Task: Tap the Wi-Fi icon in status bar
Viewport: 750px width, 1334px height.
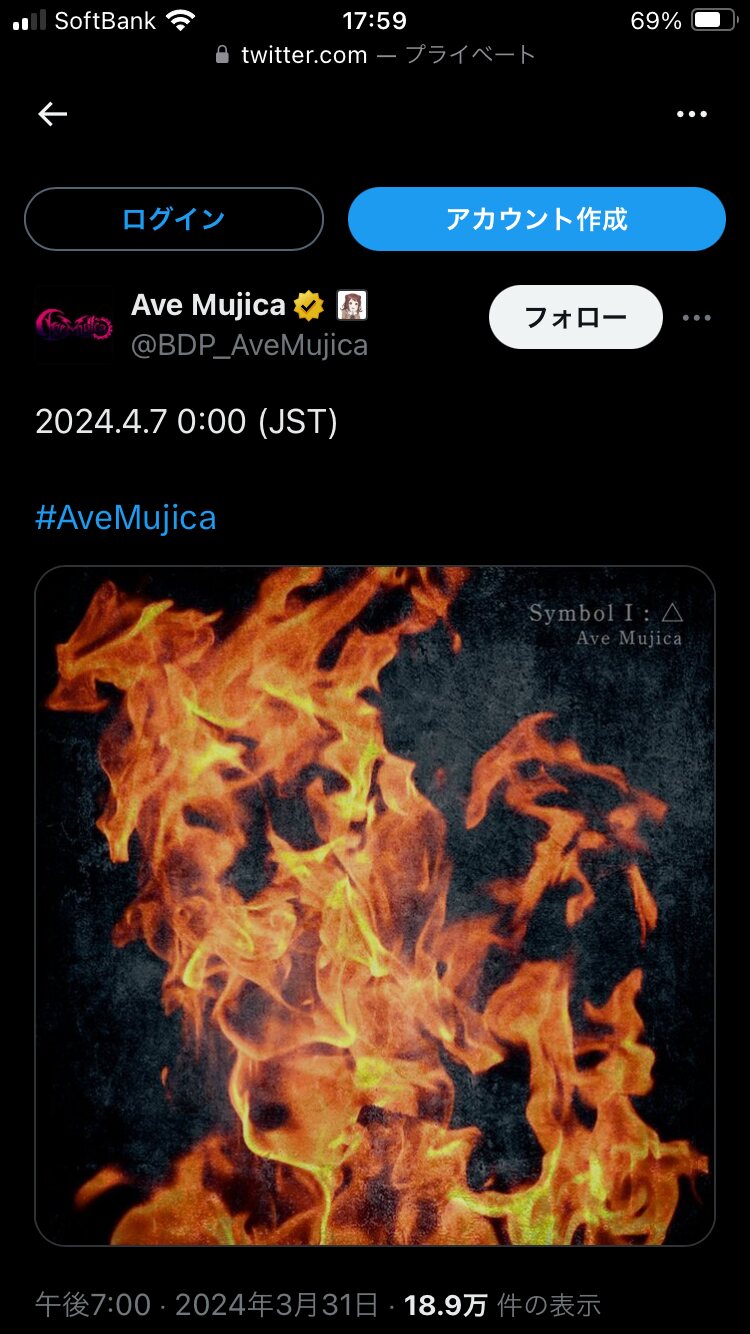Action: [181, 20]
